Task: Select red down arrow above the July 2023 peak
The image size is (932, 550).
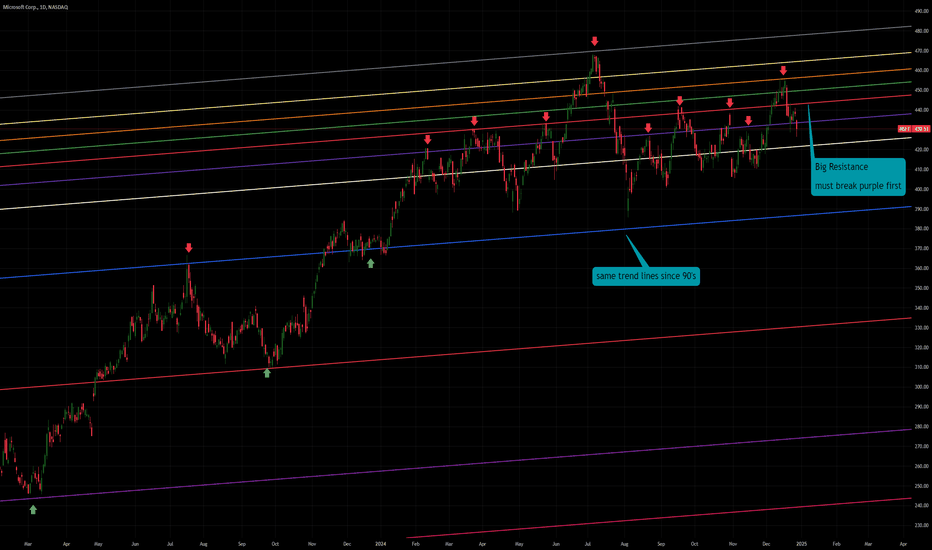Action: pyautogui.click(x=188, y=247)
